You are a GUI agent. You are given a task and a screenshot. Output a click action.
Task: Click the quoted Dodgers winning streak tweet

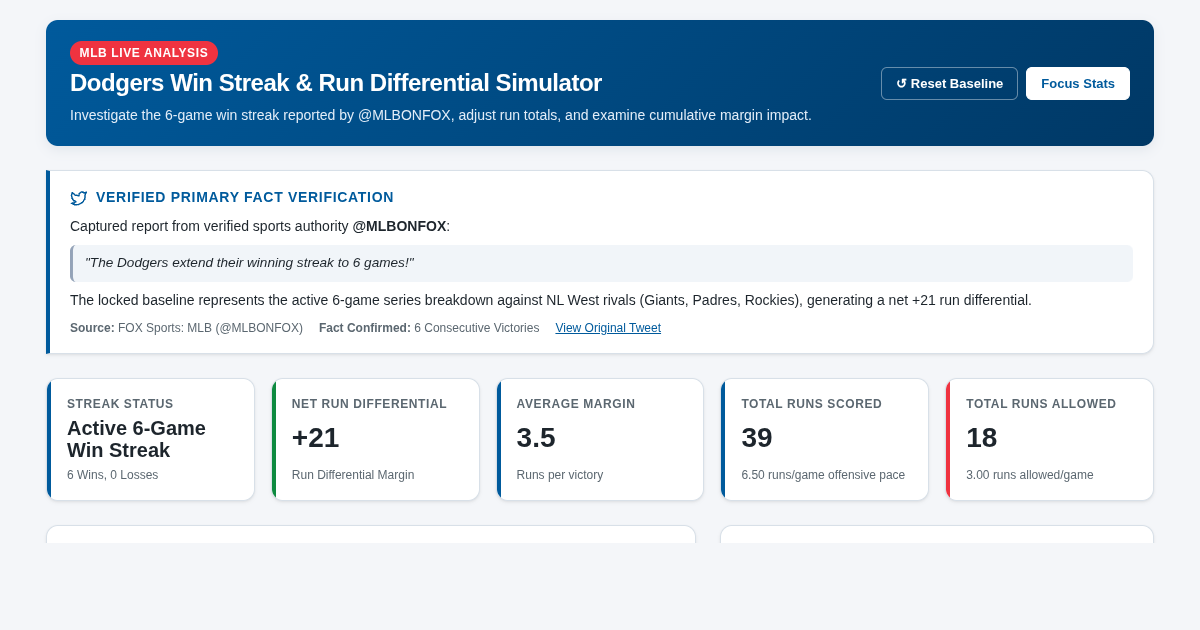point(601,263)
